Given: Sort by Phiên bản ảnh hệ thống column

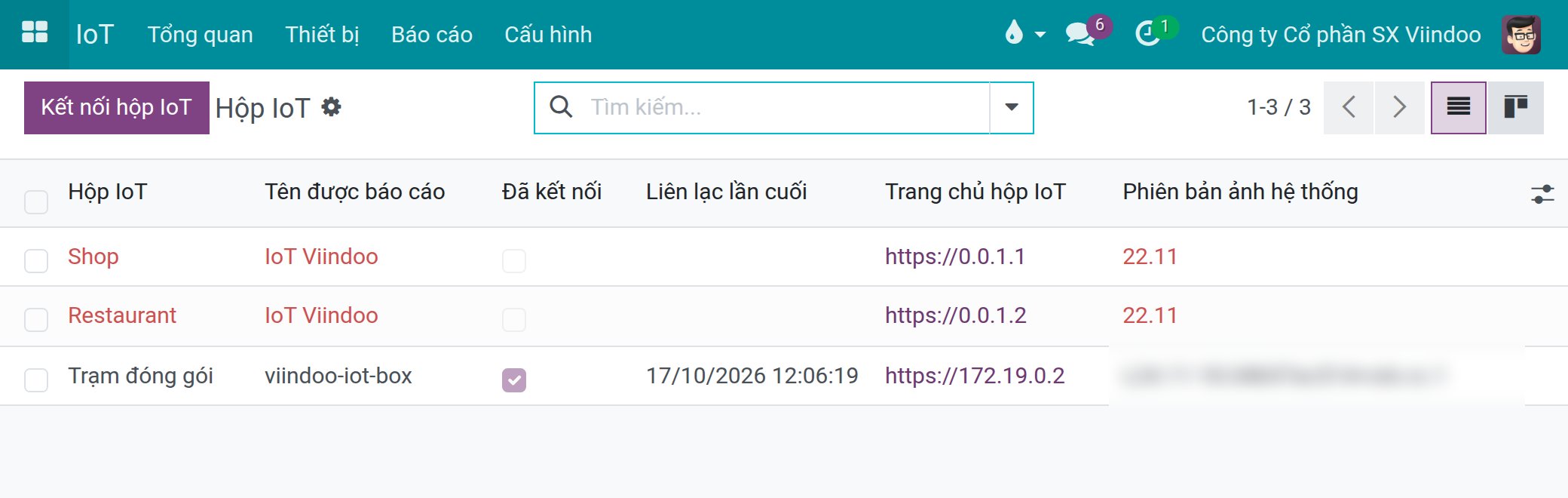Looking at the screenshot, I should click(x=1240, y=192).
